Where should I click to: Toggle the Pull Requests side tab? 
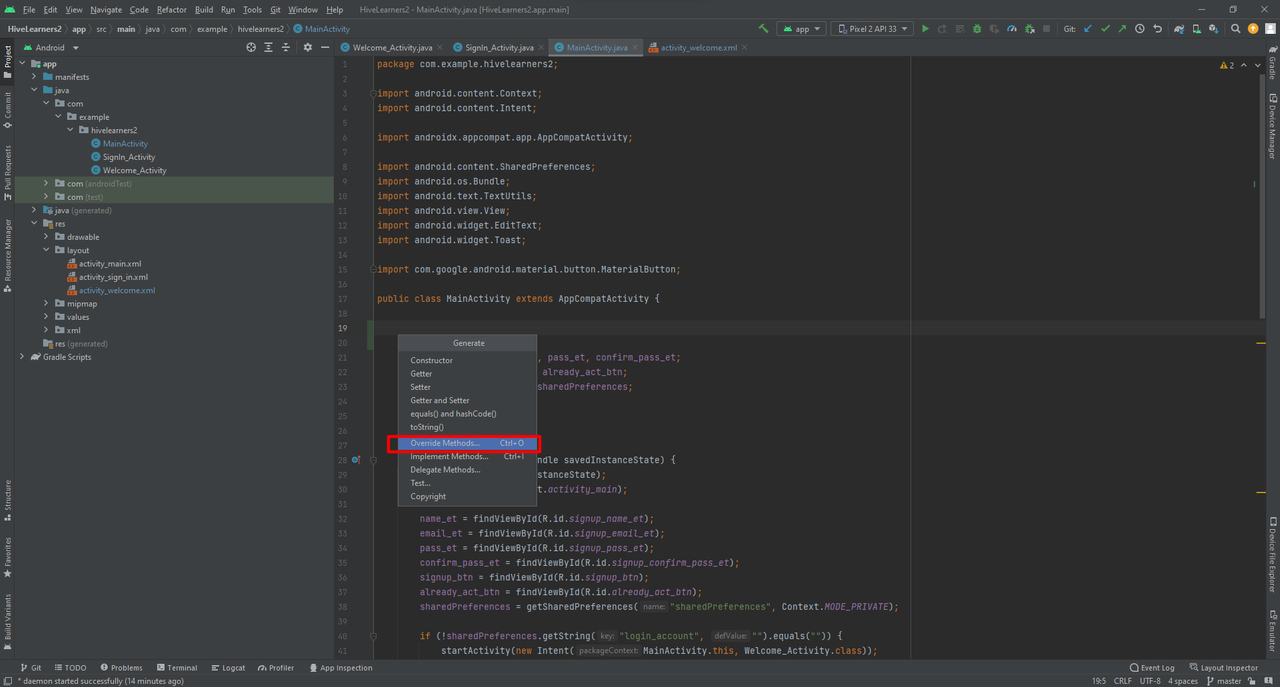coord(7,173)
